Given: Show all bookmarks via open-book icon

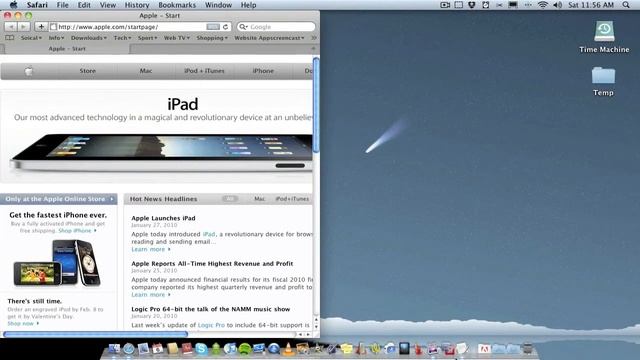Looking at the screenshot, I should (9, 38).
